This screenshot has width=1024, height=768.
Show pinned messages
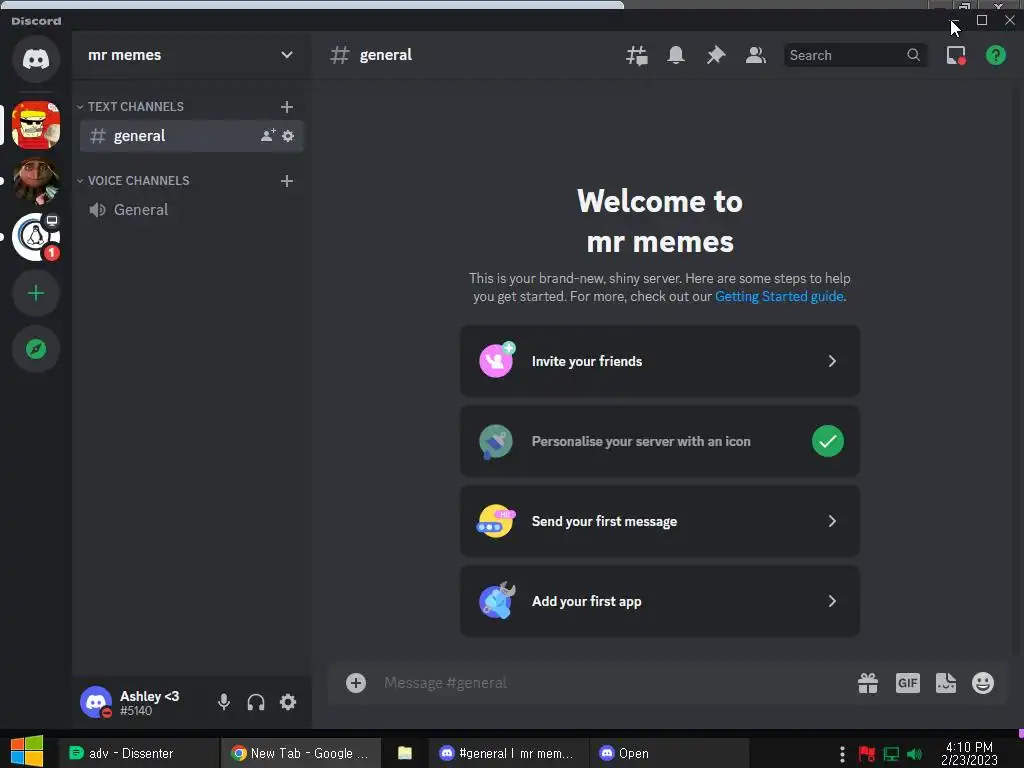(x=716, y=56)
